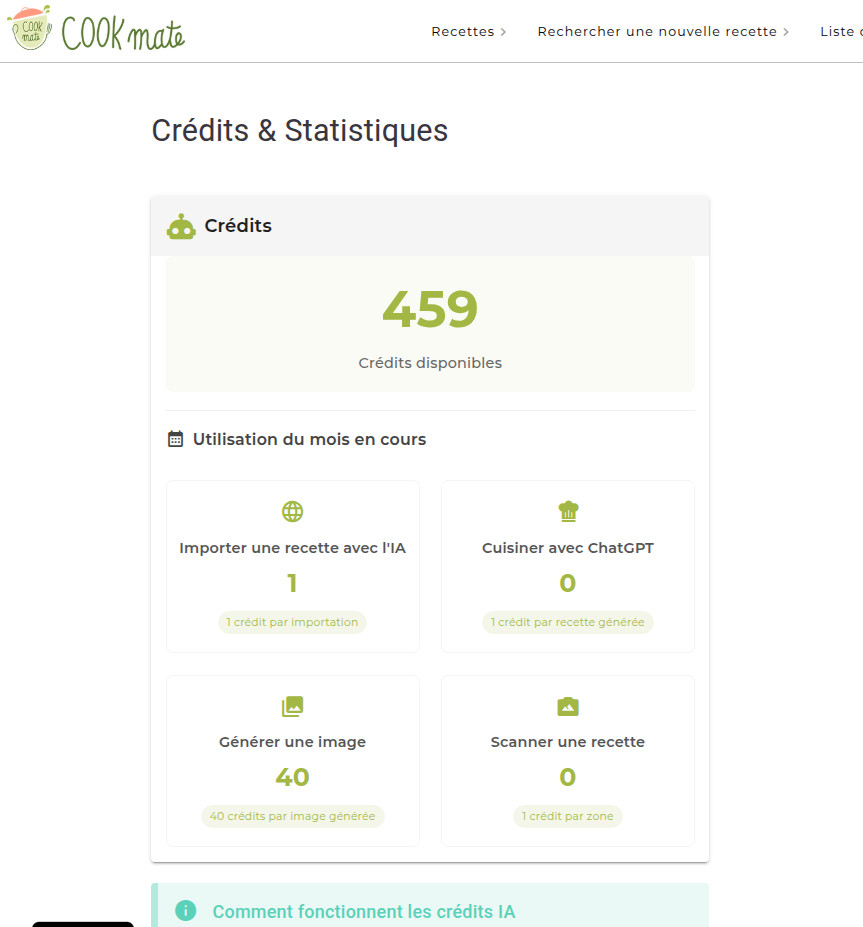Click the info icon near credits explanation
863x927 pixels.
pos(186,911)
